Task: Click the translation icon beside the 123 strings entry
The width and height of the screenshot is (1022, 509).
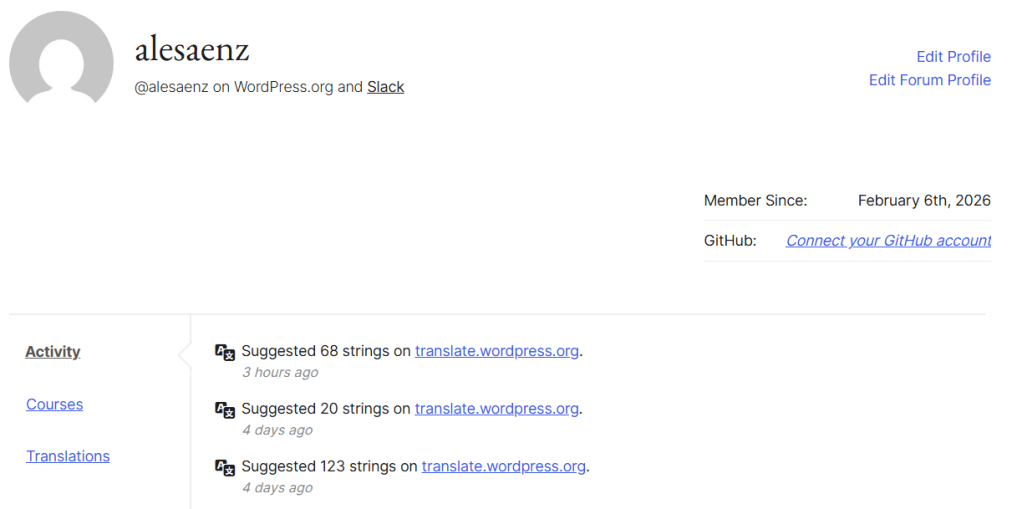Action: click(x=225, y=467)
